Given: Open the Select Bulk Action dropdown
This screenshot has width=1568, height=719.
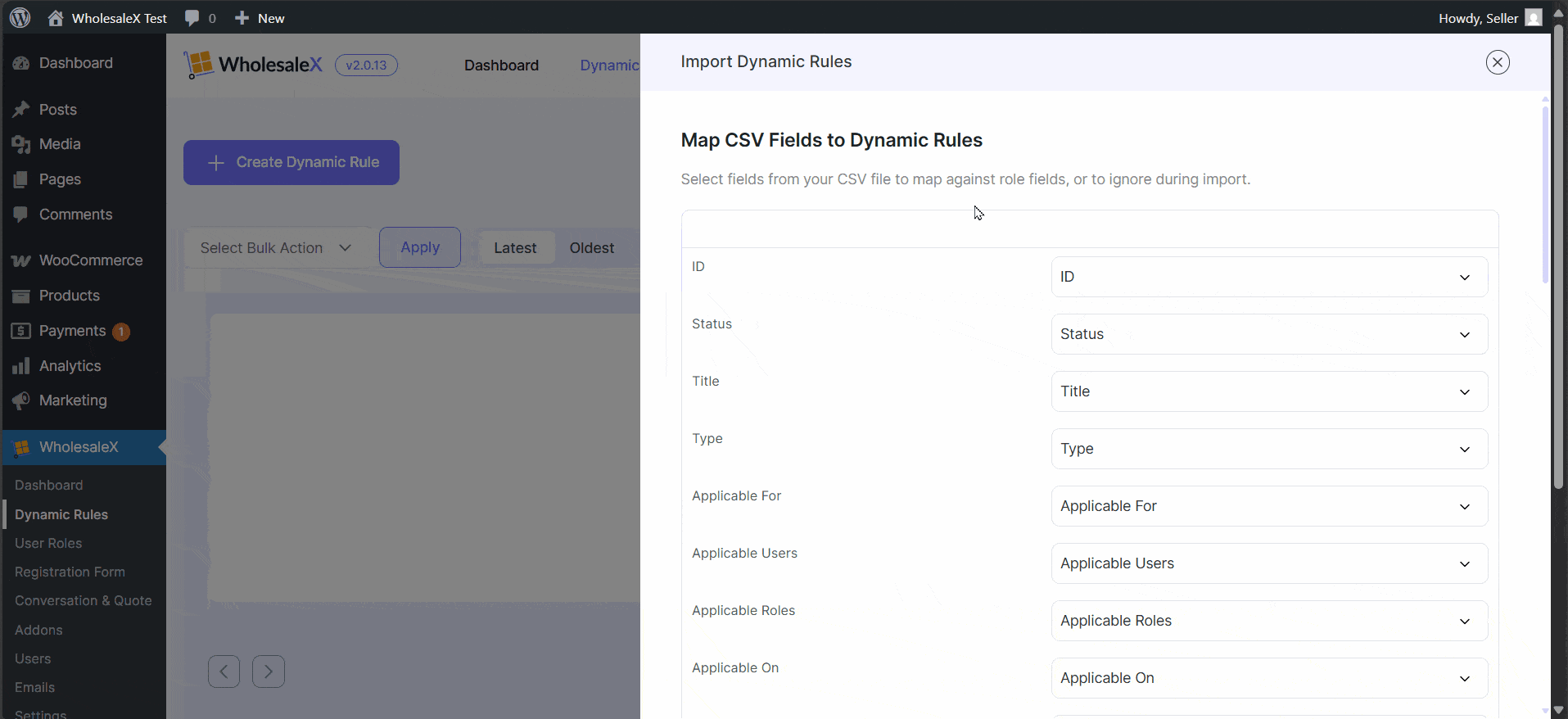Looking at the screenshot, I should (x=276, y=248).
